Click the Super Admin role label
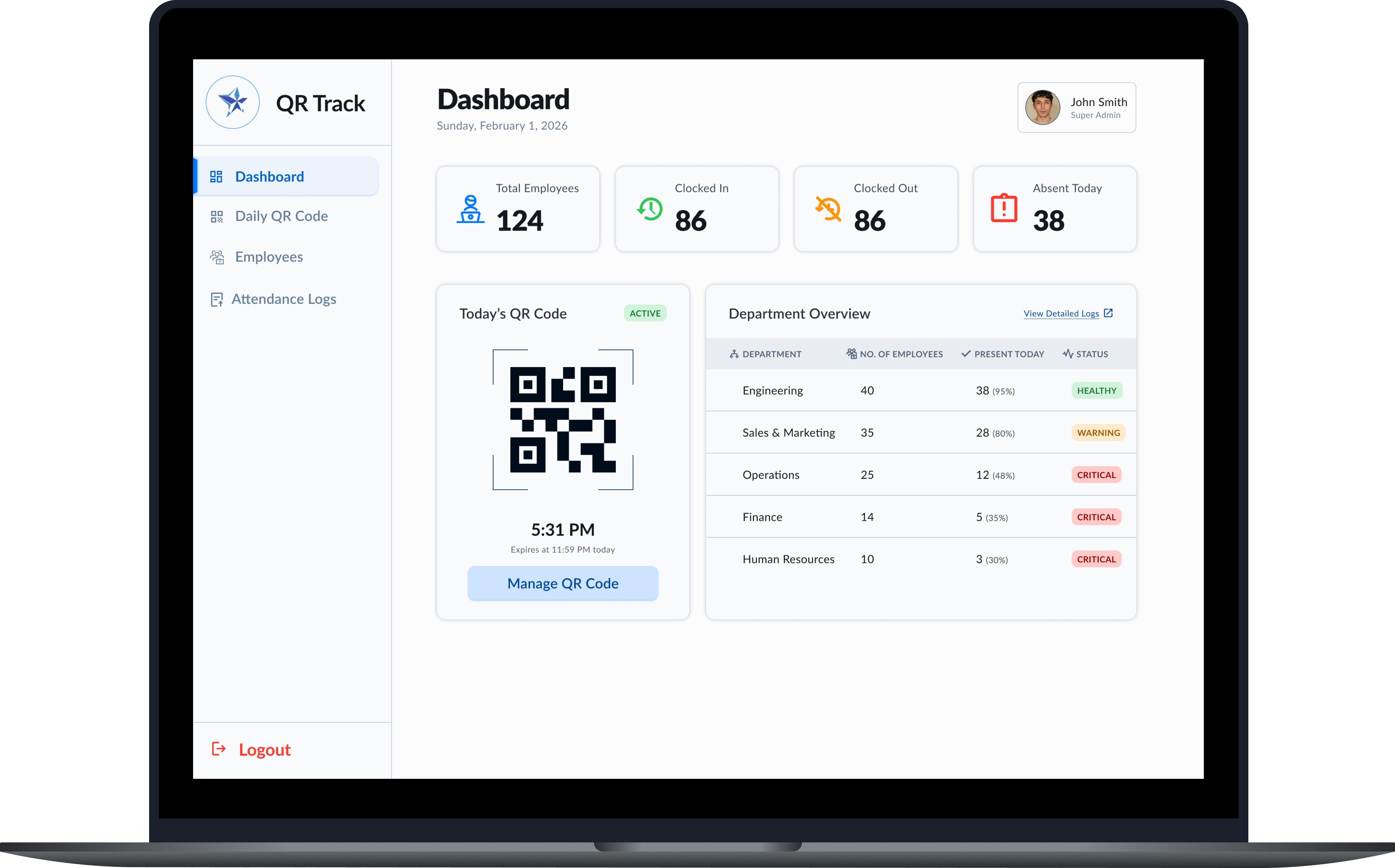This screenshot has width=1395, height=868. pos(1095,115)
